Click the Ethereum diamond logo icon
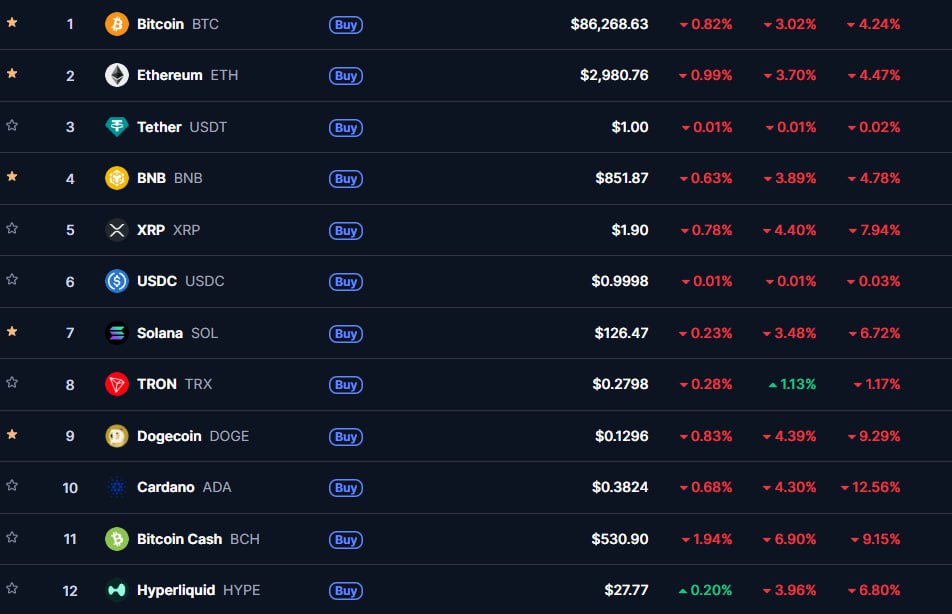 [117, 75]
